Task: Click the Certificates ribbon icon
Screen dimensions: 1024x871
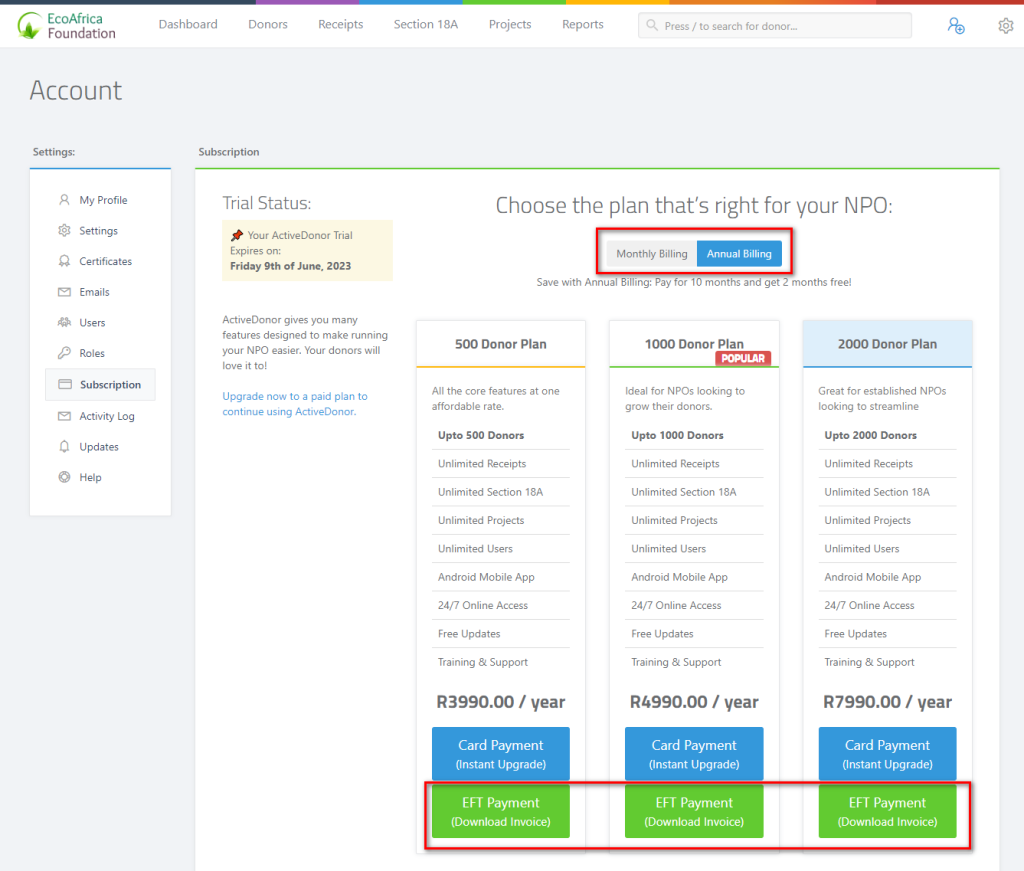Action: tap(64, 261)
